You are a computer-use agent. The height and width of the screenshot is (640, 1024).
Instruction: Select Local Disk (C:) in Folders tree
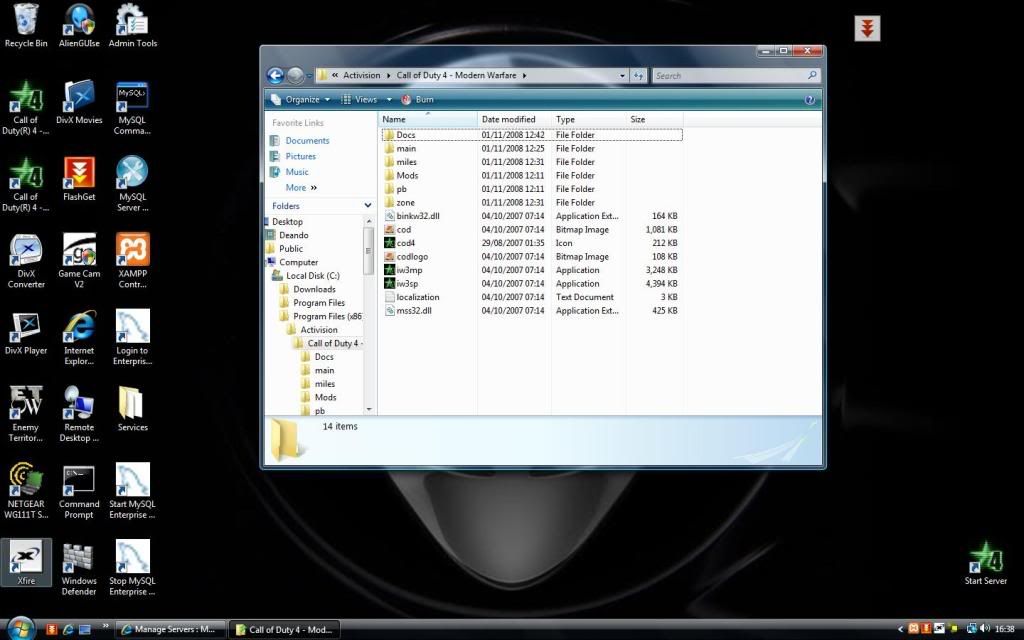[x=313, y=276]
